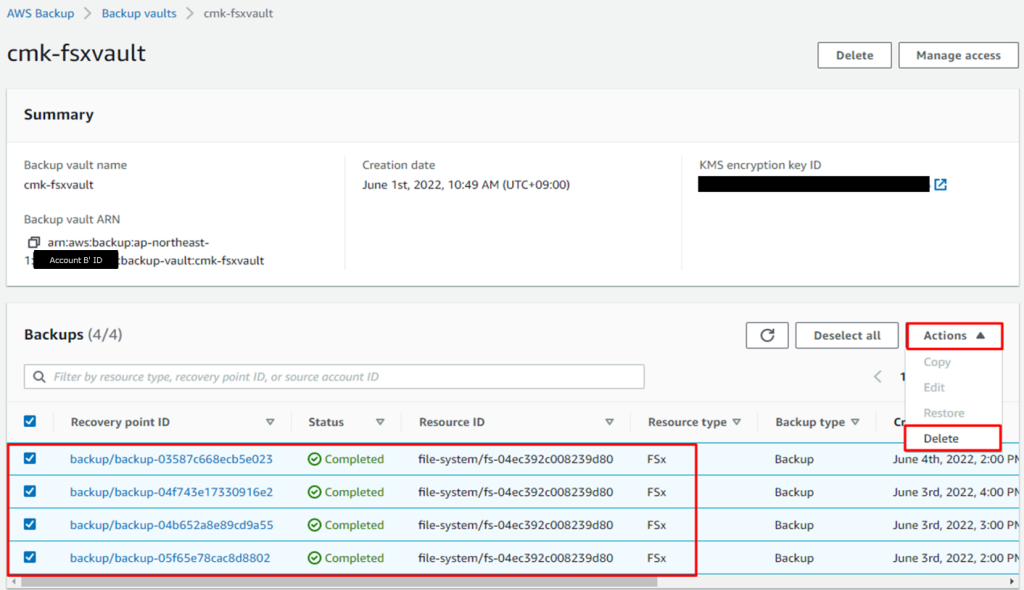1024x590 pixels.
Task: Sort by Resource ID column arrow
Action: click(x=609, y=422)
